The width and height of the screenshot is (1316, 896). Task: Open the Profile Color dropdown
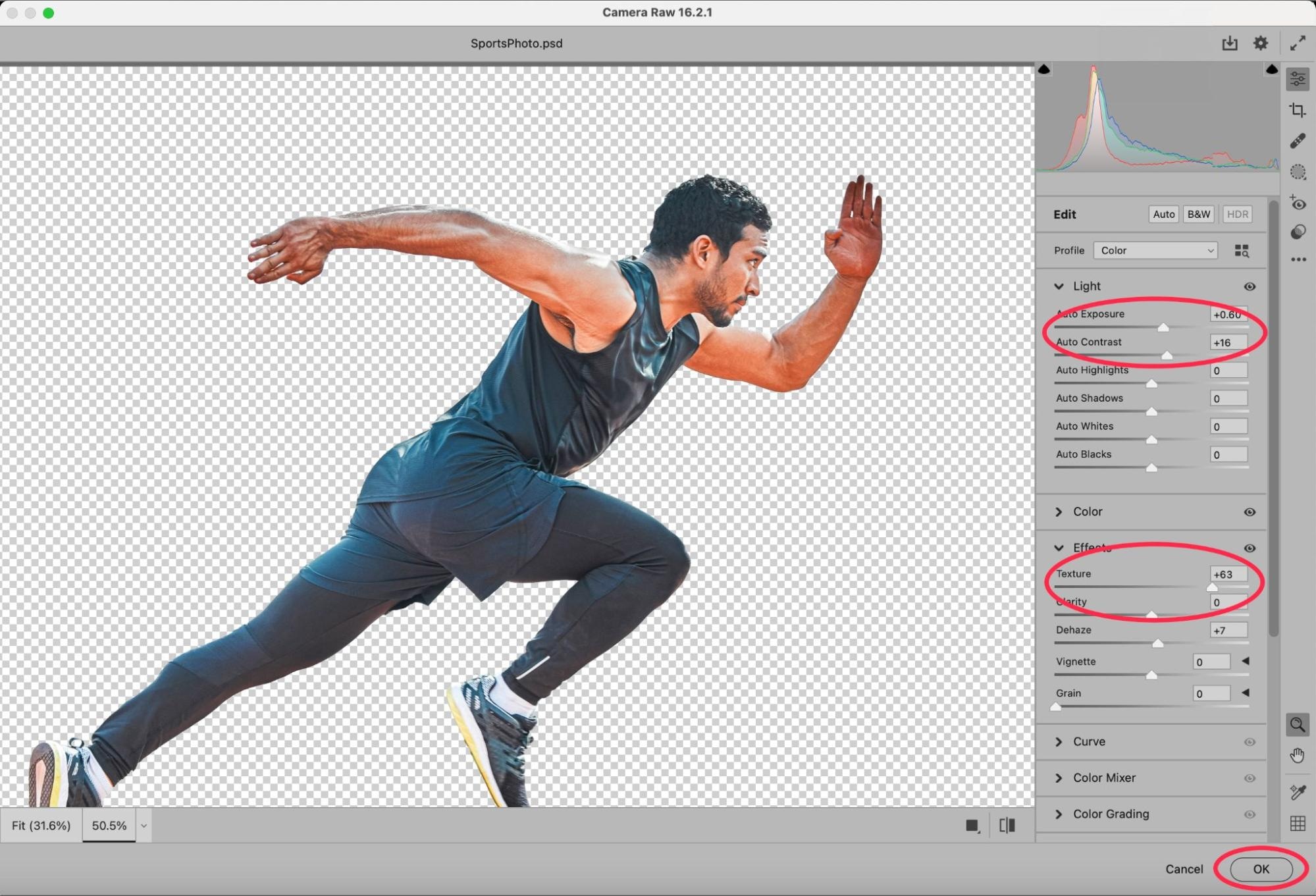tap(1155, 251)
